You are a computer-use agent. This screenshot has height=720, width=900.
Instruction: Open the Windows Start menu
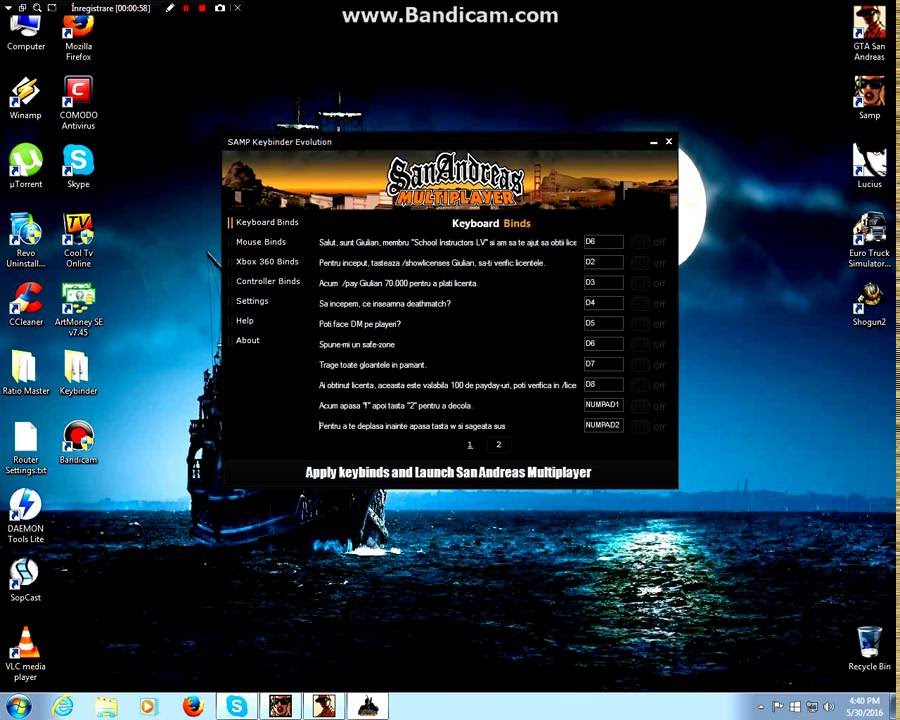(18, 706)
